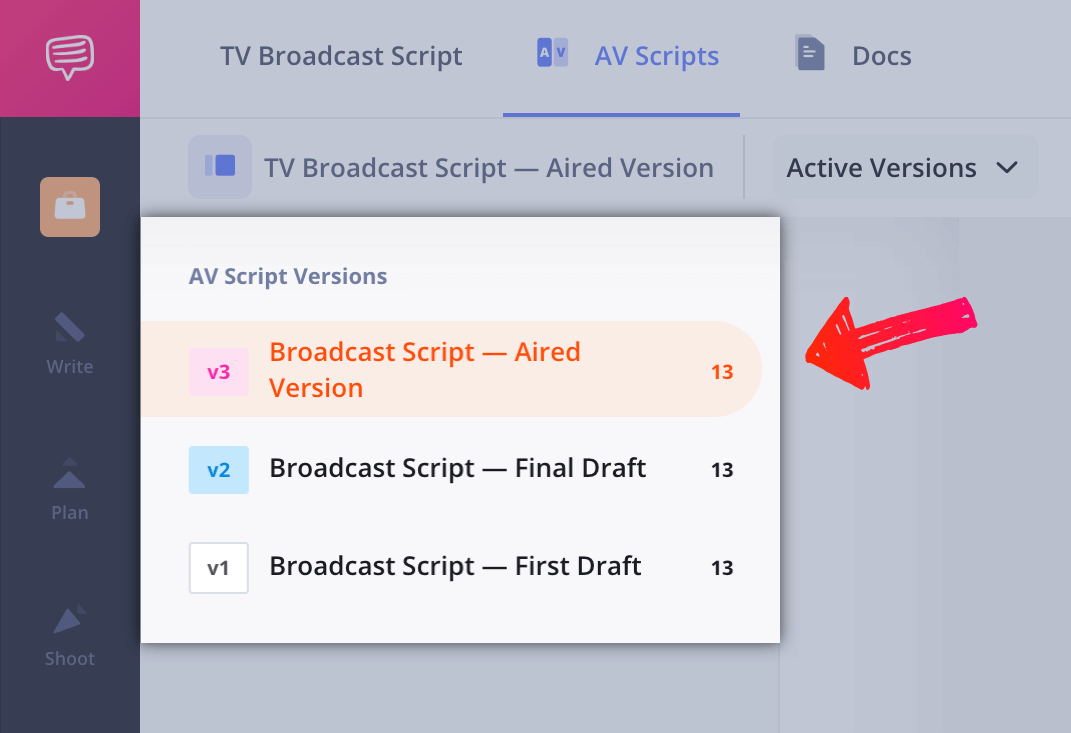1071x733 pixels.
Task: Click the v2 version badge
Action: [219, 470]
